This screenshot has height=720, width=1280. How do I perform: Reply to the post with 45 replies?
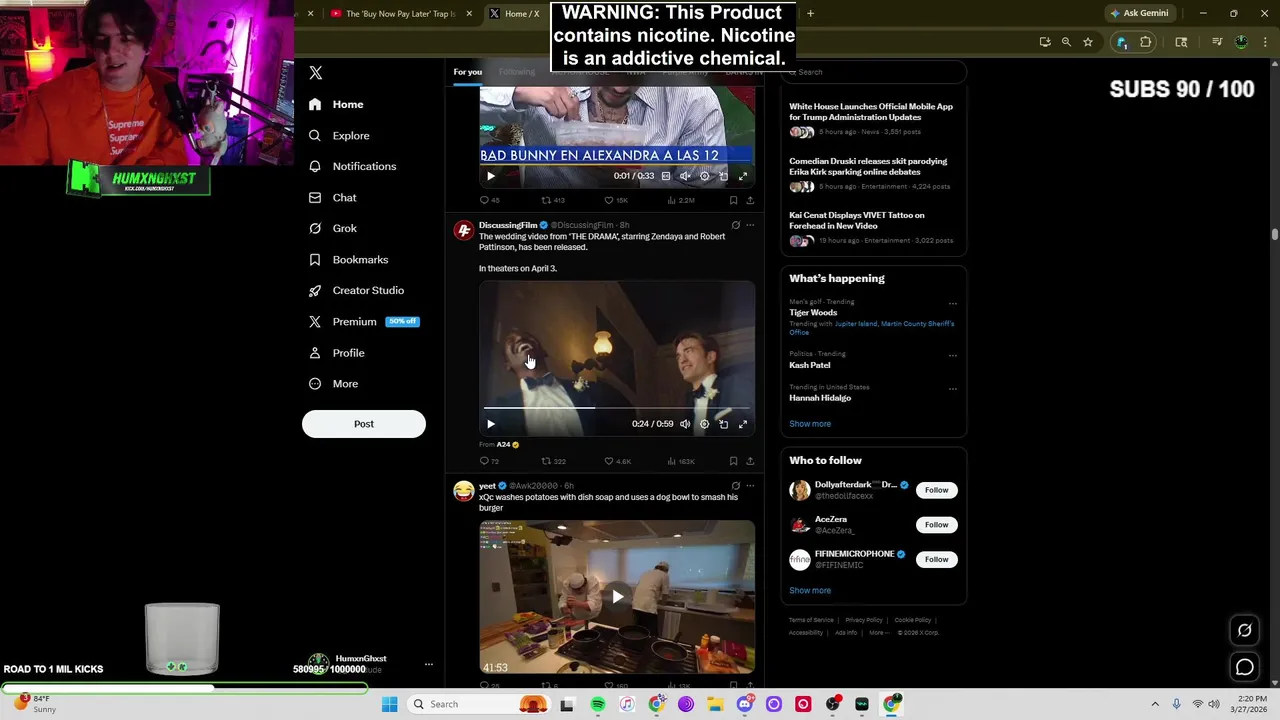489,200
